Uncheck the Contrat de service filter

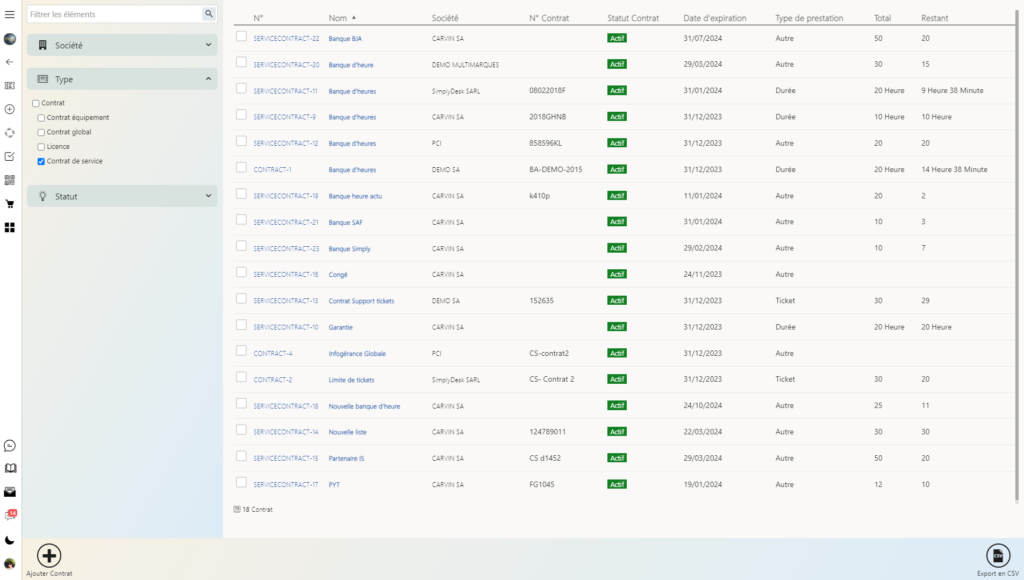(41, 161)
